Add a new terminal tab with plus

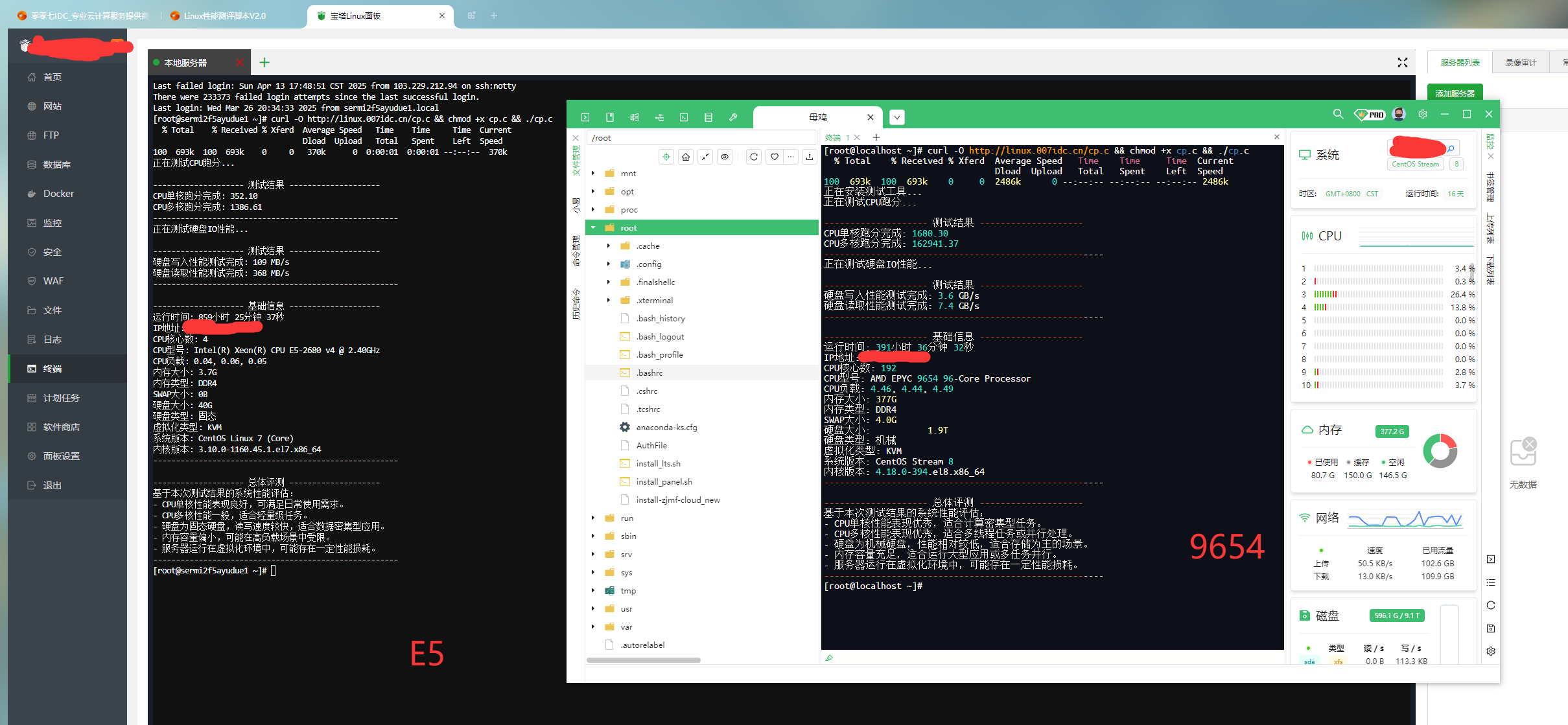point(264,62)
